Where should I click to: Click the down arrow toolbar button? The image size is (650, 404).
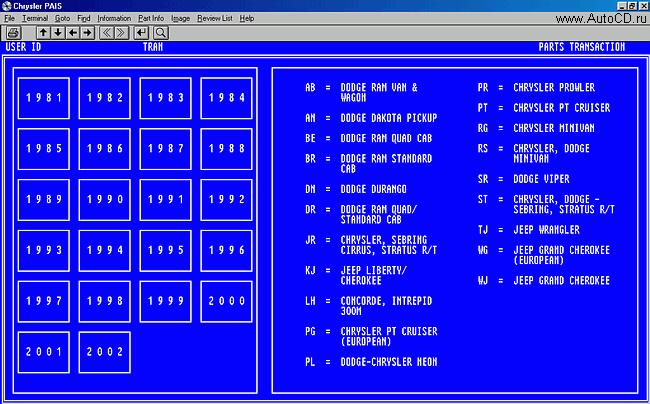tap(58, 33)
